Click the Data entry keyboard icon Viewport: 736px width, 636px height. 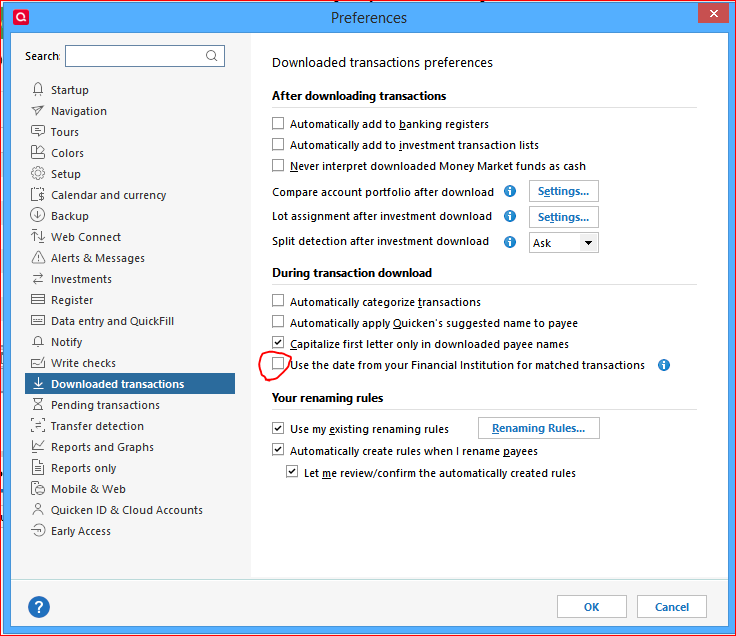[38, 320]
